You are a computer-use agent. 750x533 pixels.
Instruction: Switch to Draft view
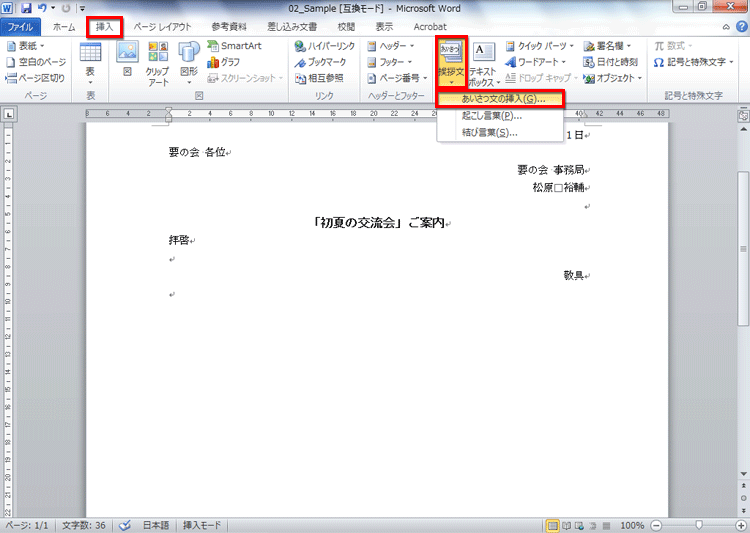tap(606, 525)
